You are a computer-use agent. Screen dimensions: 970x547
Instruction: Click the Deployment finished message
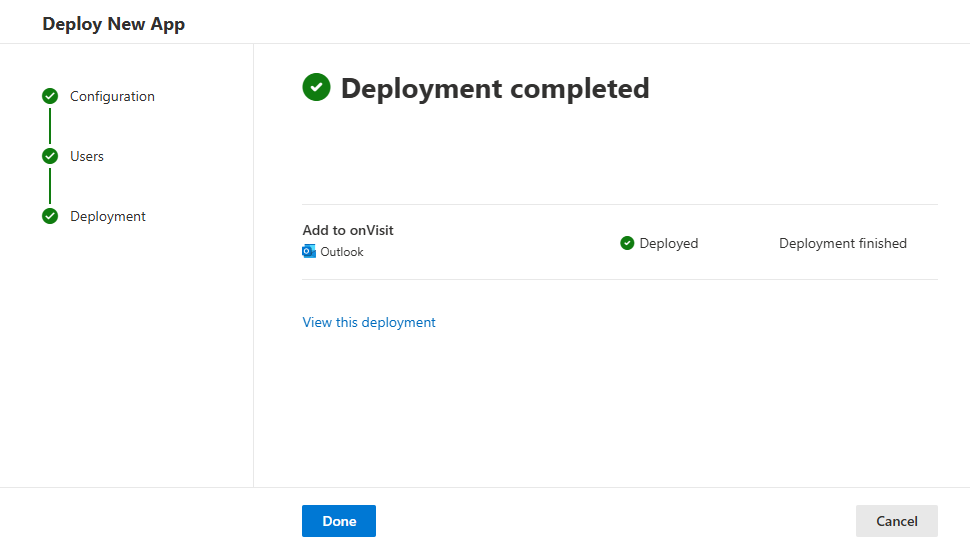(x=843, y=244)
